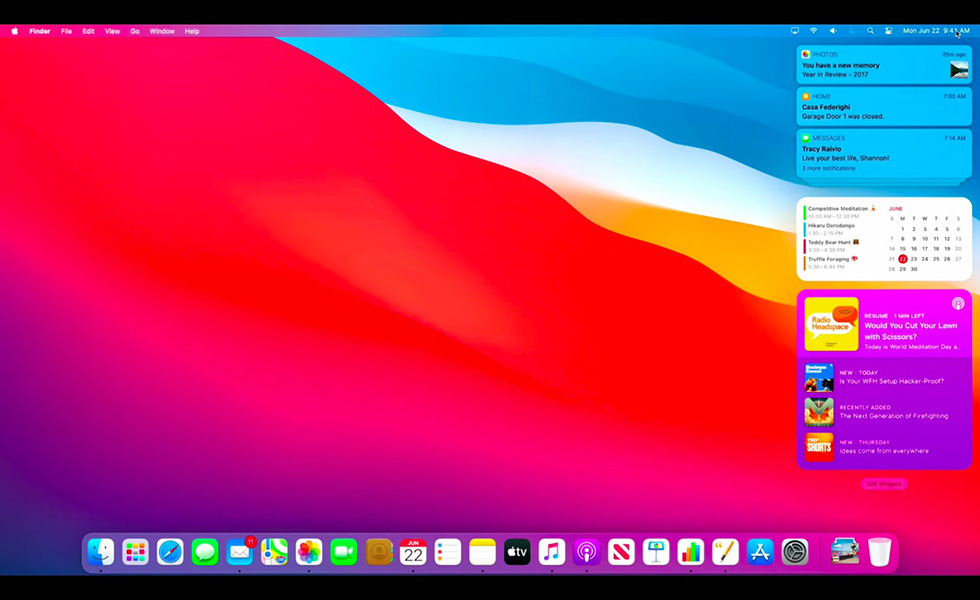980x600 pixels.
Task: Open the Apple TV app in Dock
Action: [x=517, y=551]
